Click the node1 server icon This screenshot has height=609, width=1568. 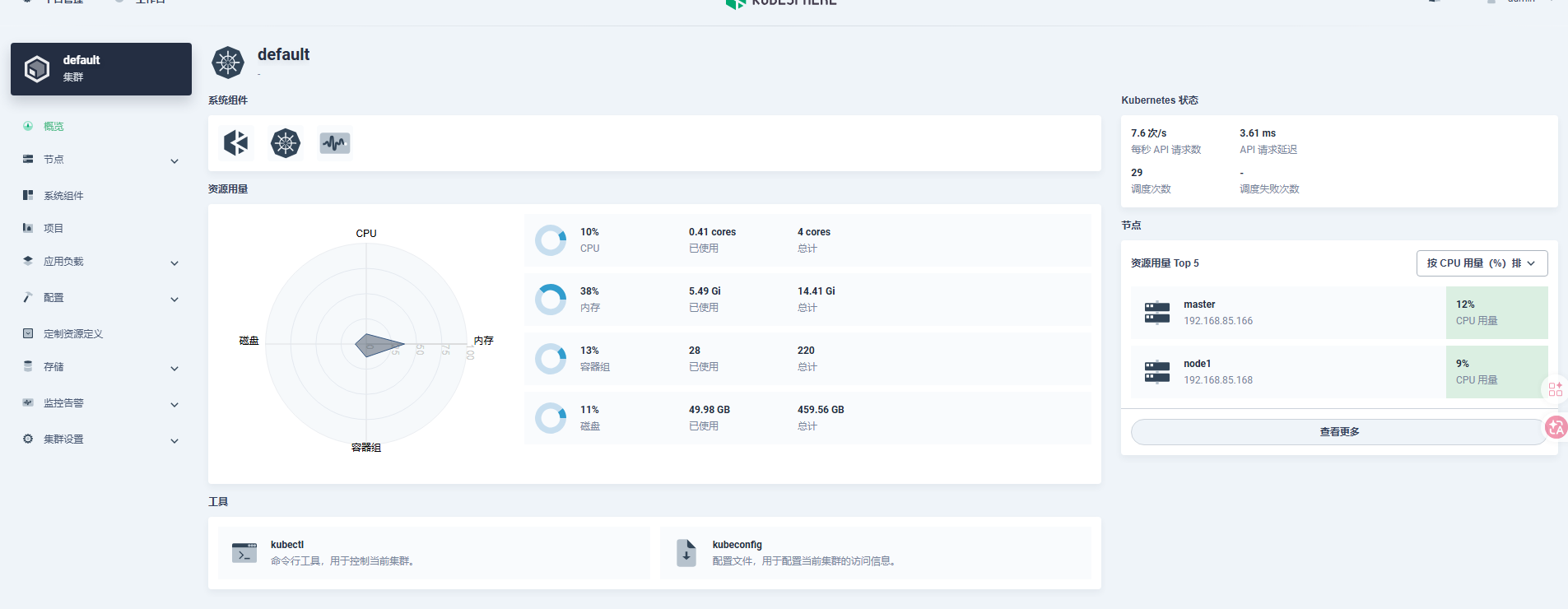click(1157, 372)
